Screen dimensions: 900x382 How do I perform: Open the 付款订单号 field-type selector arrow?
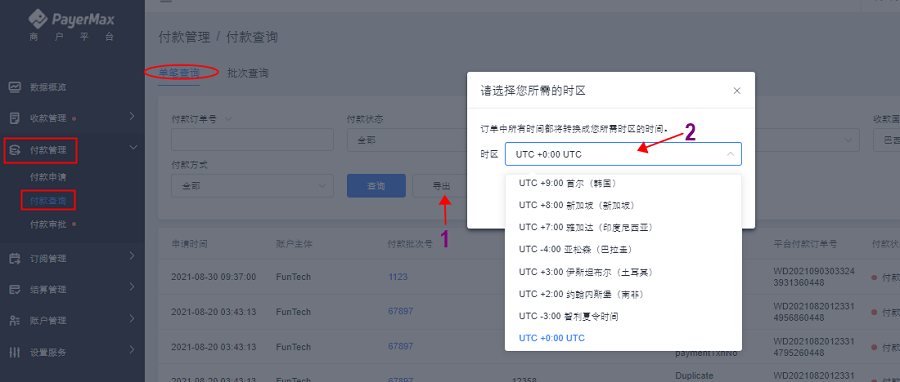(228, 119)
